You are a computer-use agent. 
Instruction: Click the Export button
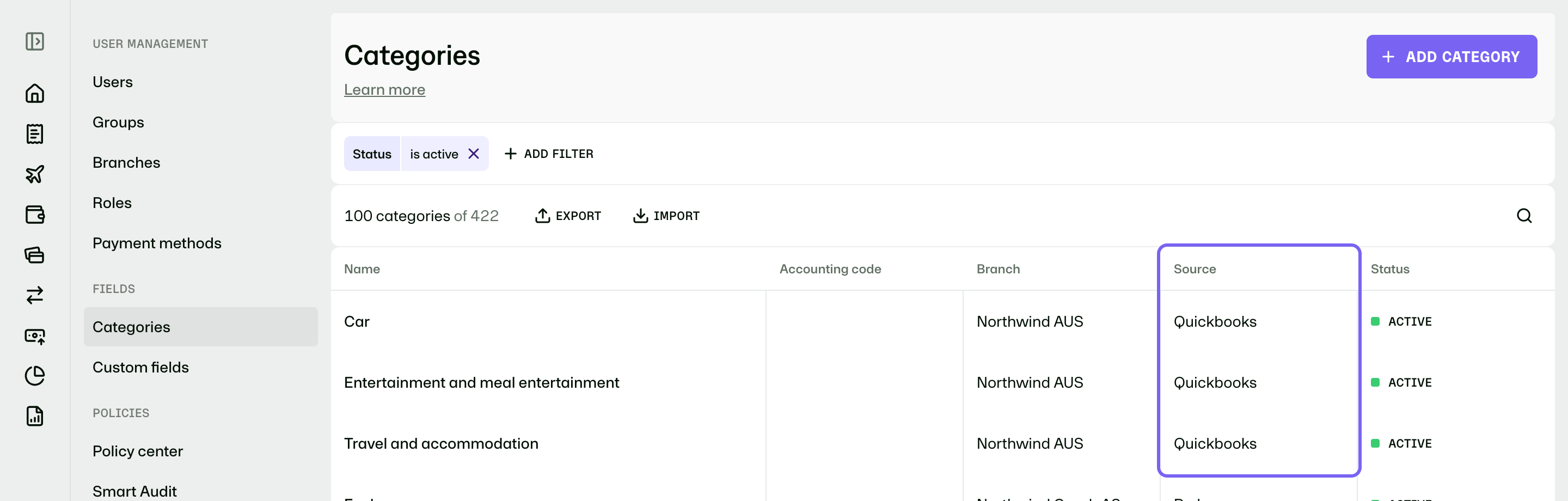tap(568, 216)
